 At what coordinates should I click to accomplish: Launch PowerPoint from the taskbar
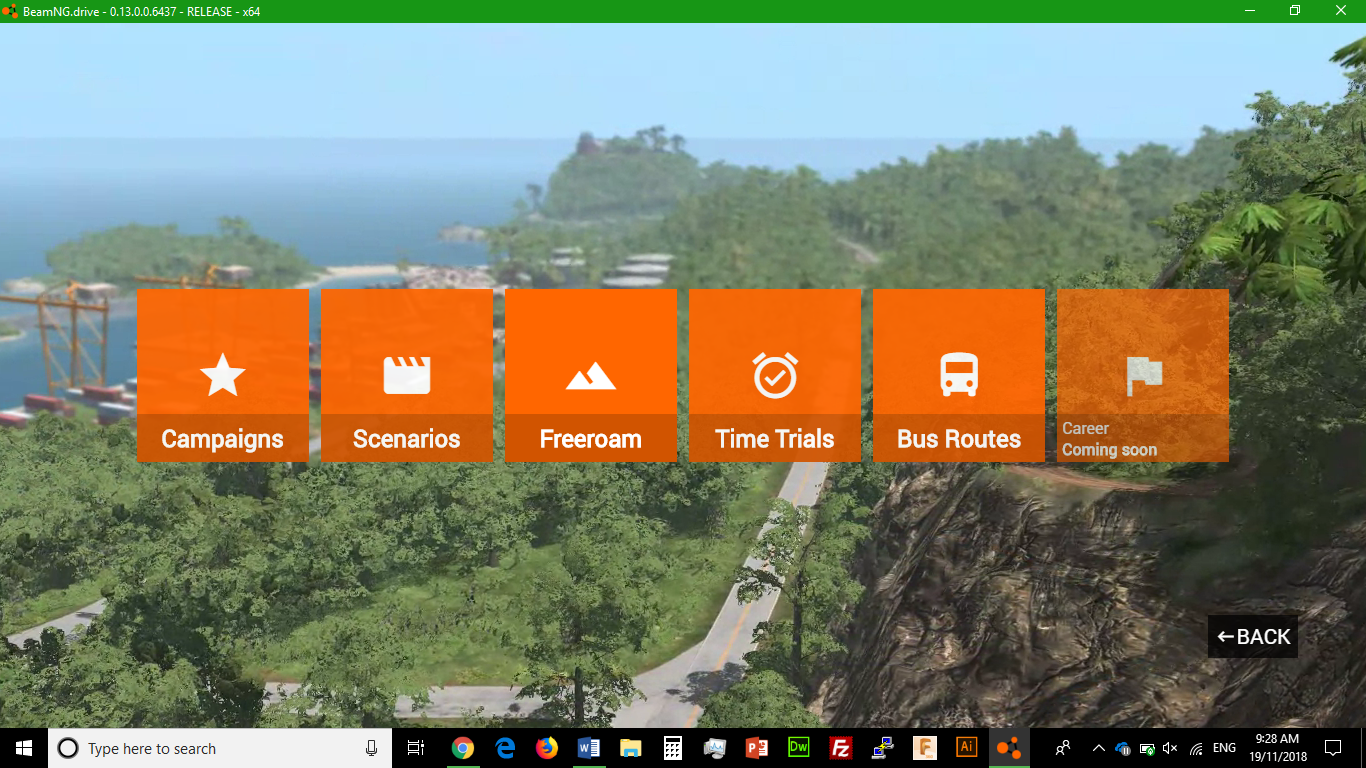click(757, 748)
